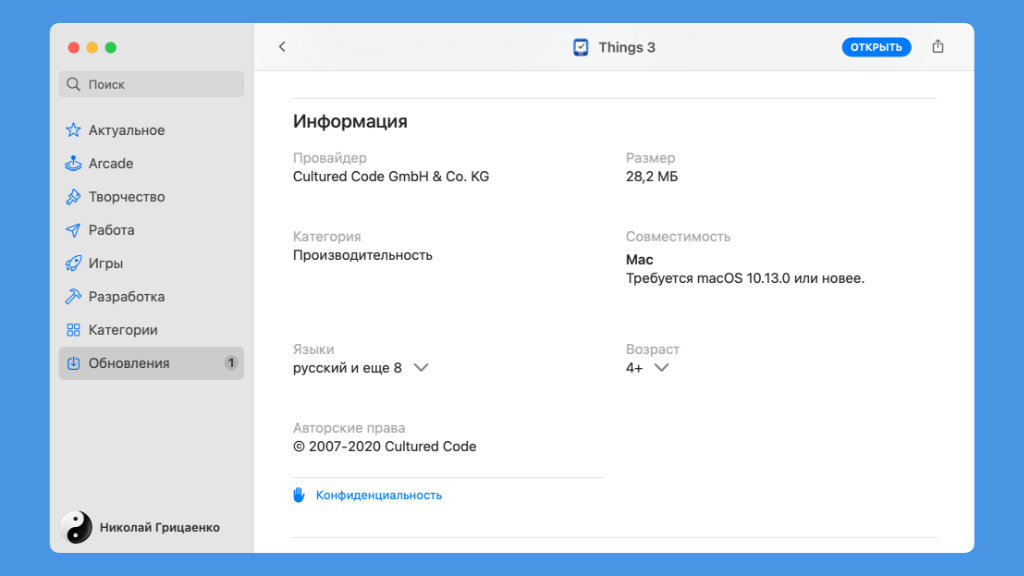Click the Категория field label
The image size is (1024, 576).
coord(327,236)
